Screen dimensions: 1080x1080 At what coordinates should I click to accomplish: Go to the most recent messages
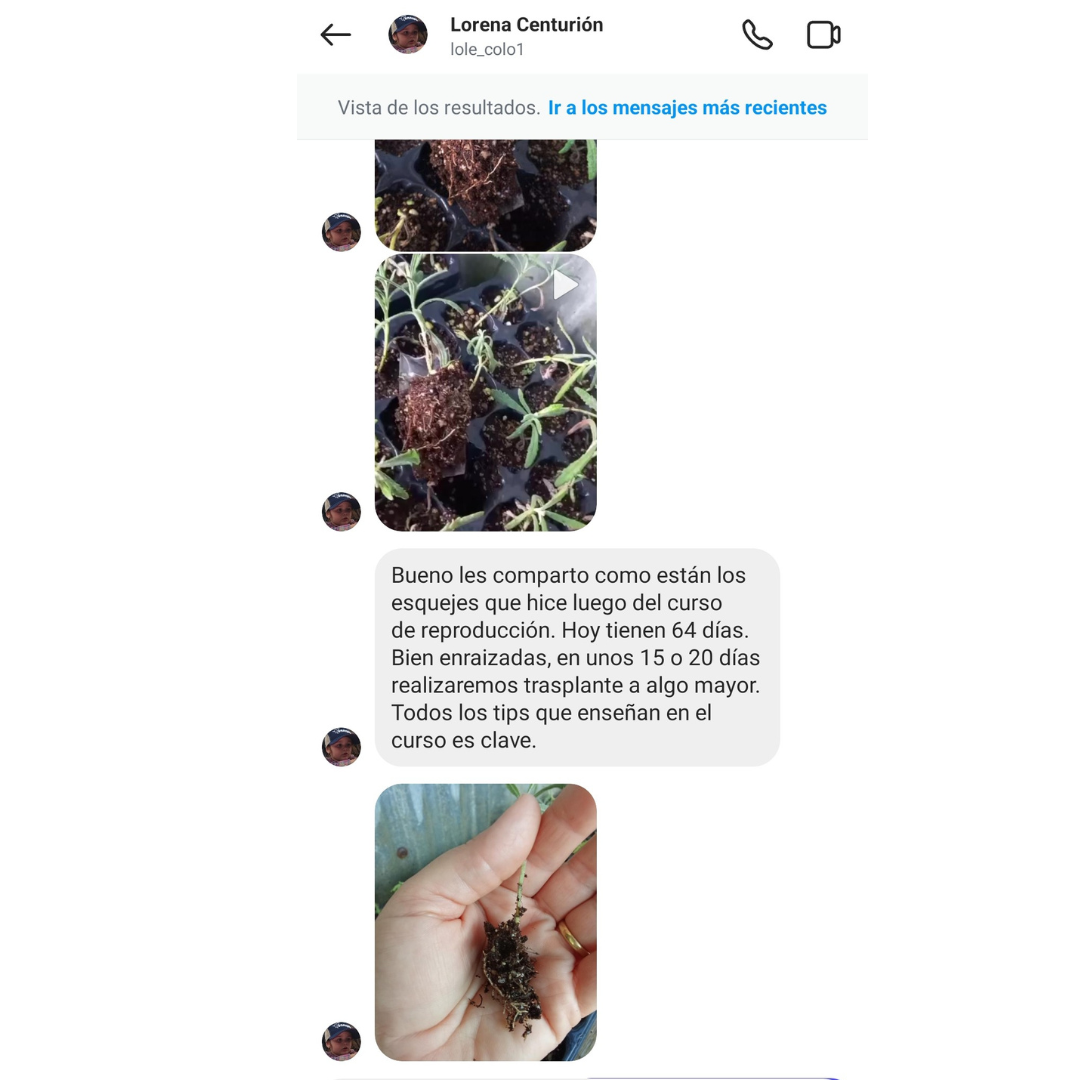pos(687,107)
